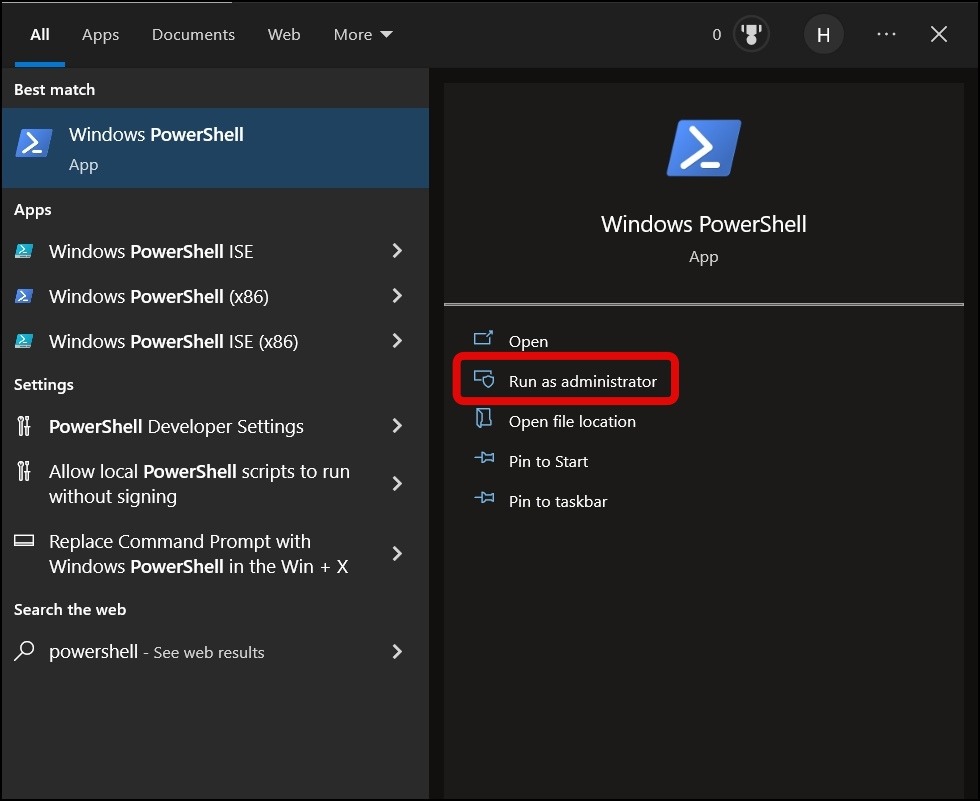Expand the powershell web results arrow
980x801 pixels.
pos(397,652)
